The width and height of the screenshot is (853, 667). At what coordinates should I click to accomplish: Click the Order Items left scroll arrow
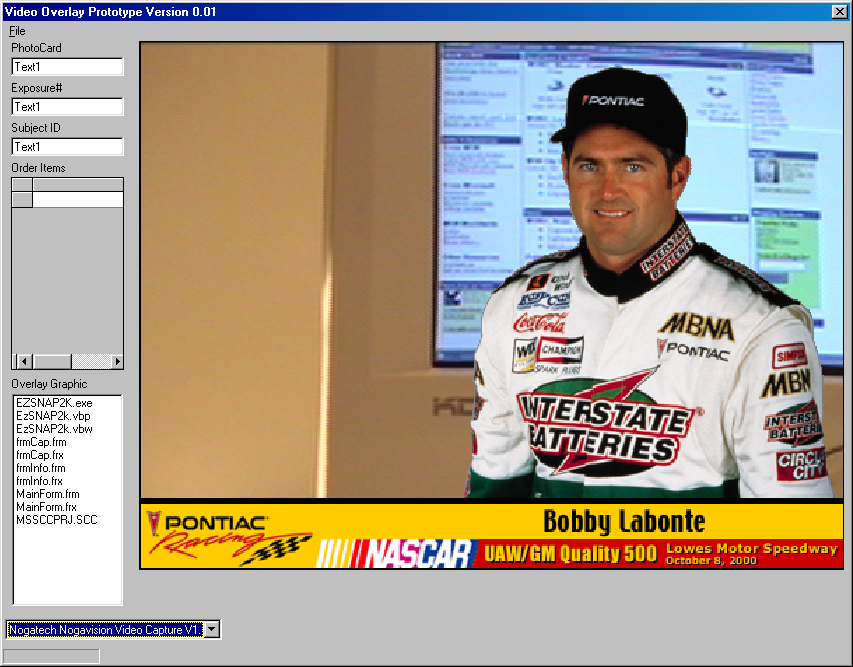(x=24, y=361)
